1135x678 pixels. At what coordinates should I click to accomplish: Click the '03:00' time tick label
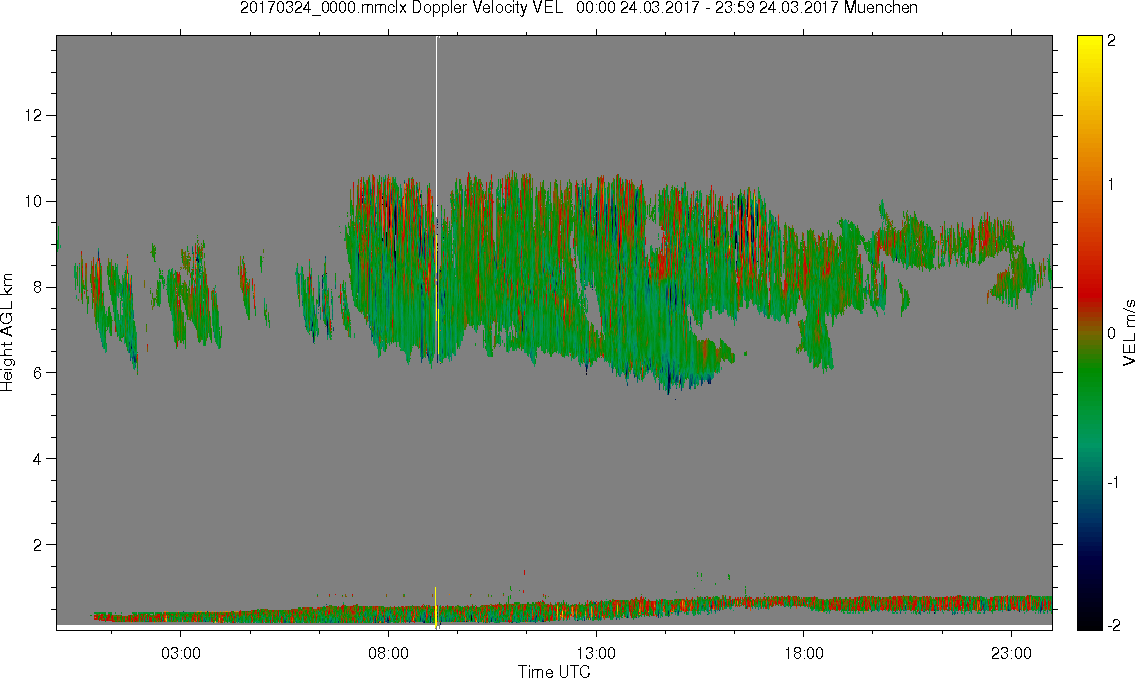pyautogui.click(x=180, y=653)
